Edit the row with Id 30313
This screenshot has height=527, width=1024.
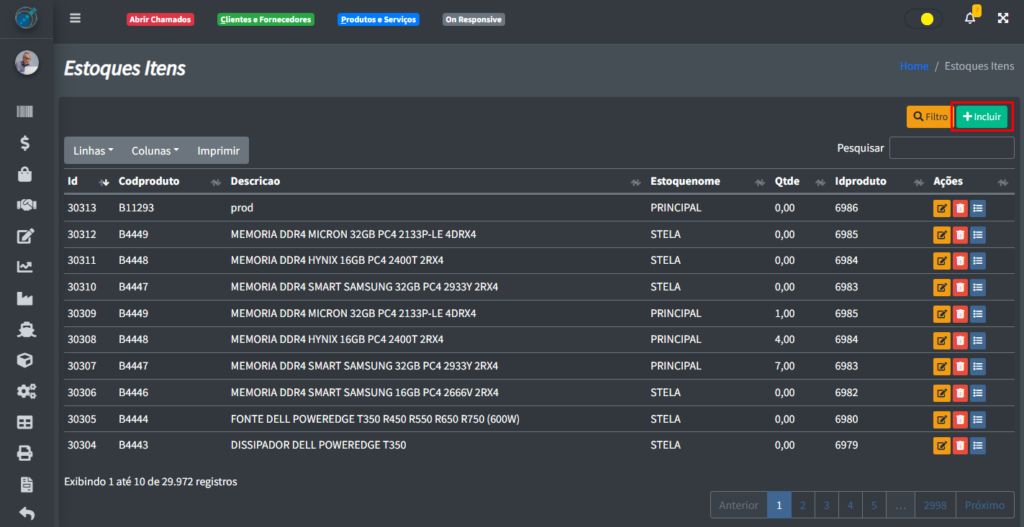point(941,208)
